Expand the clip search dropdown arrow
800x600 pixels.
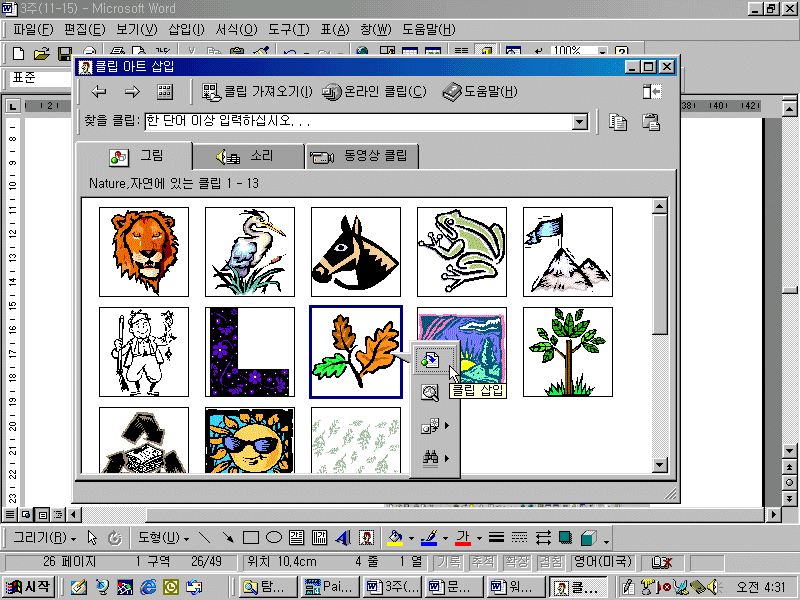coord(580,122)
